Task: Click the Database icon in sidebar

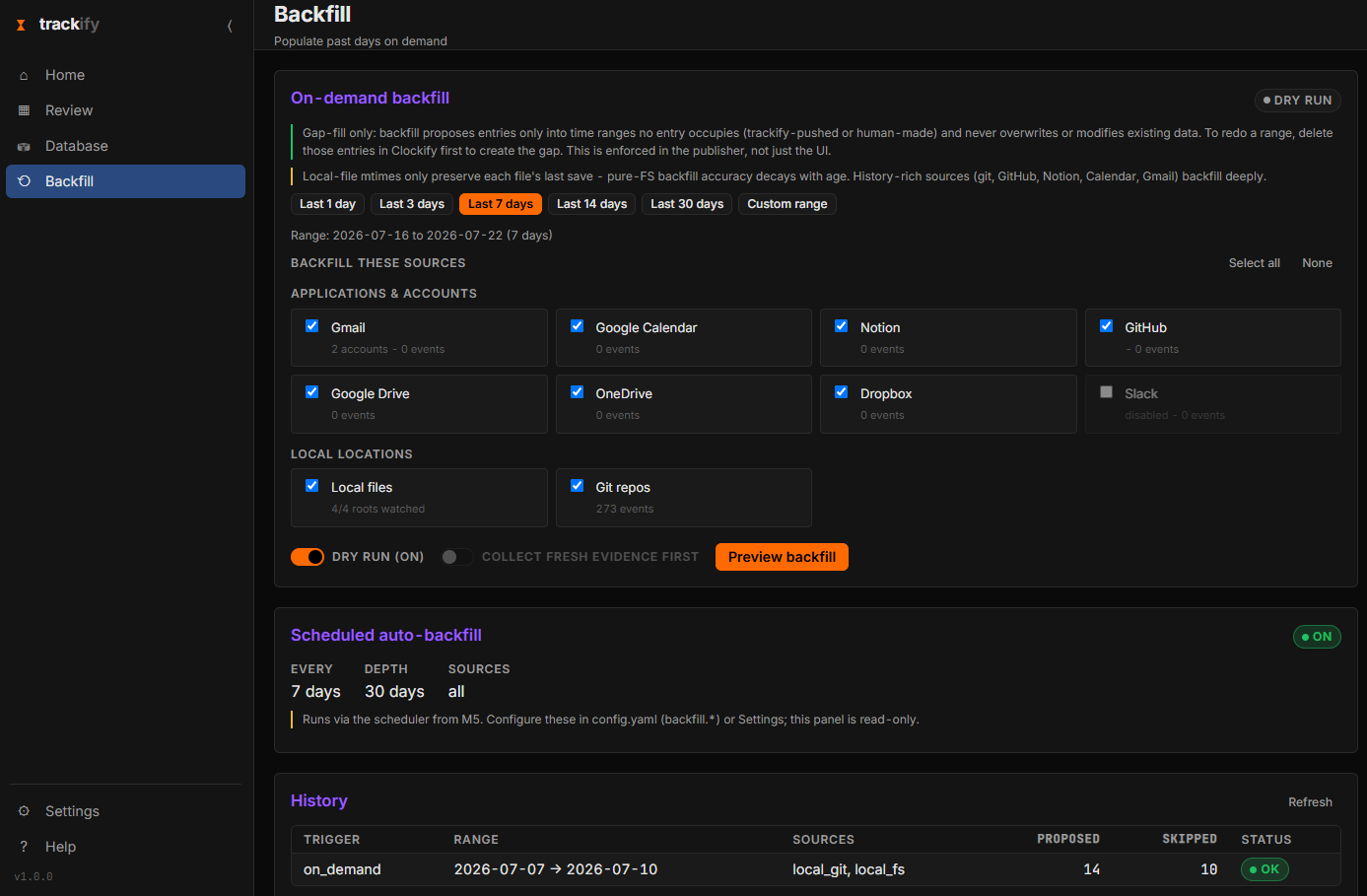Action: [x=24, y=146]
